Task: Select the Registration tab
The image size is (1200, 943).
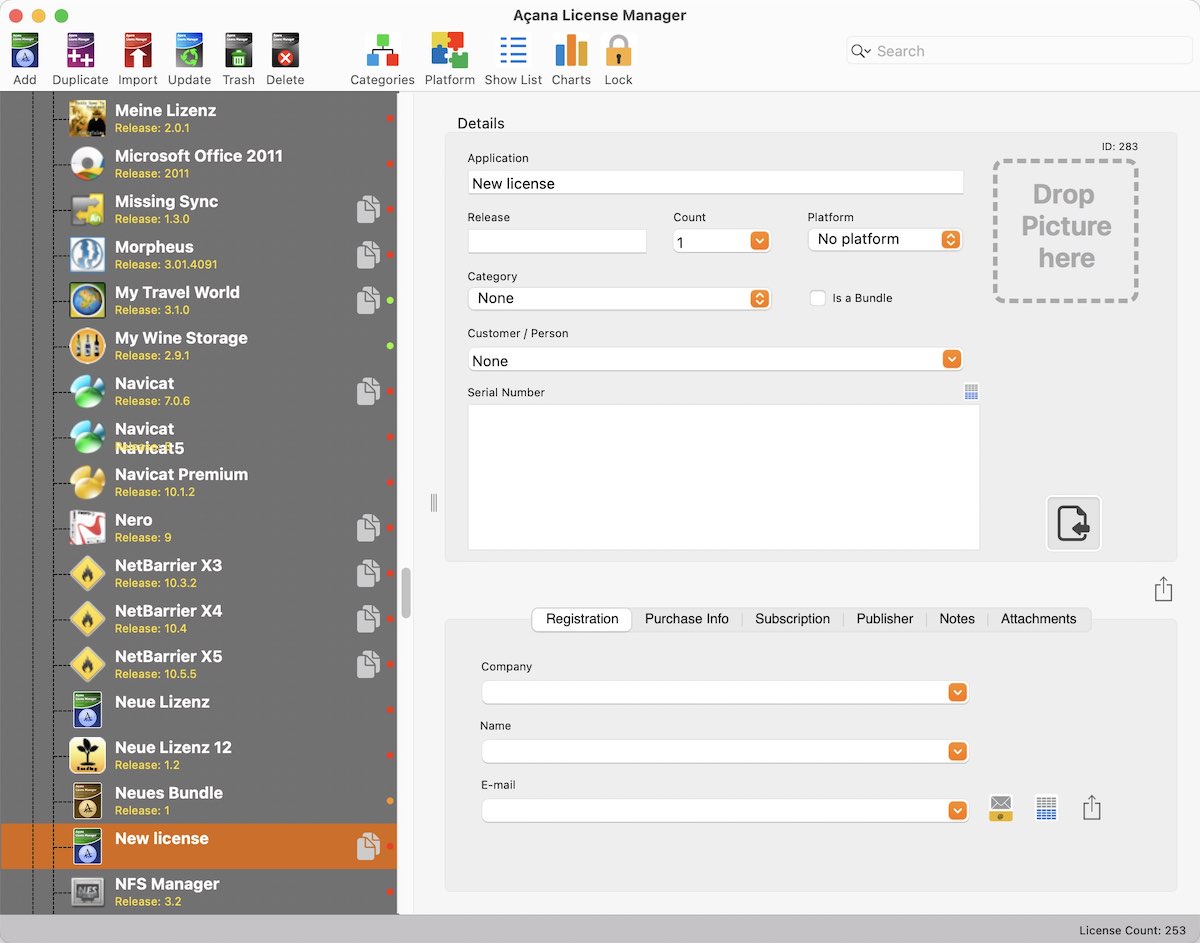Action: click(x=582, y=619)
